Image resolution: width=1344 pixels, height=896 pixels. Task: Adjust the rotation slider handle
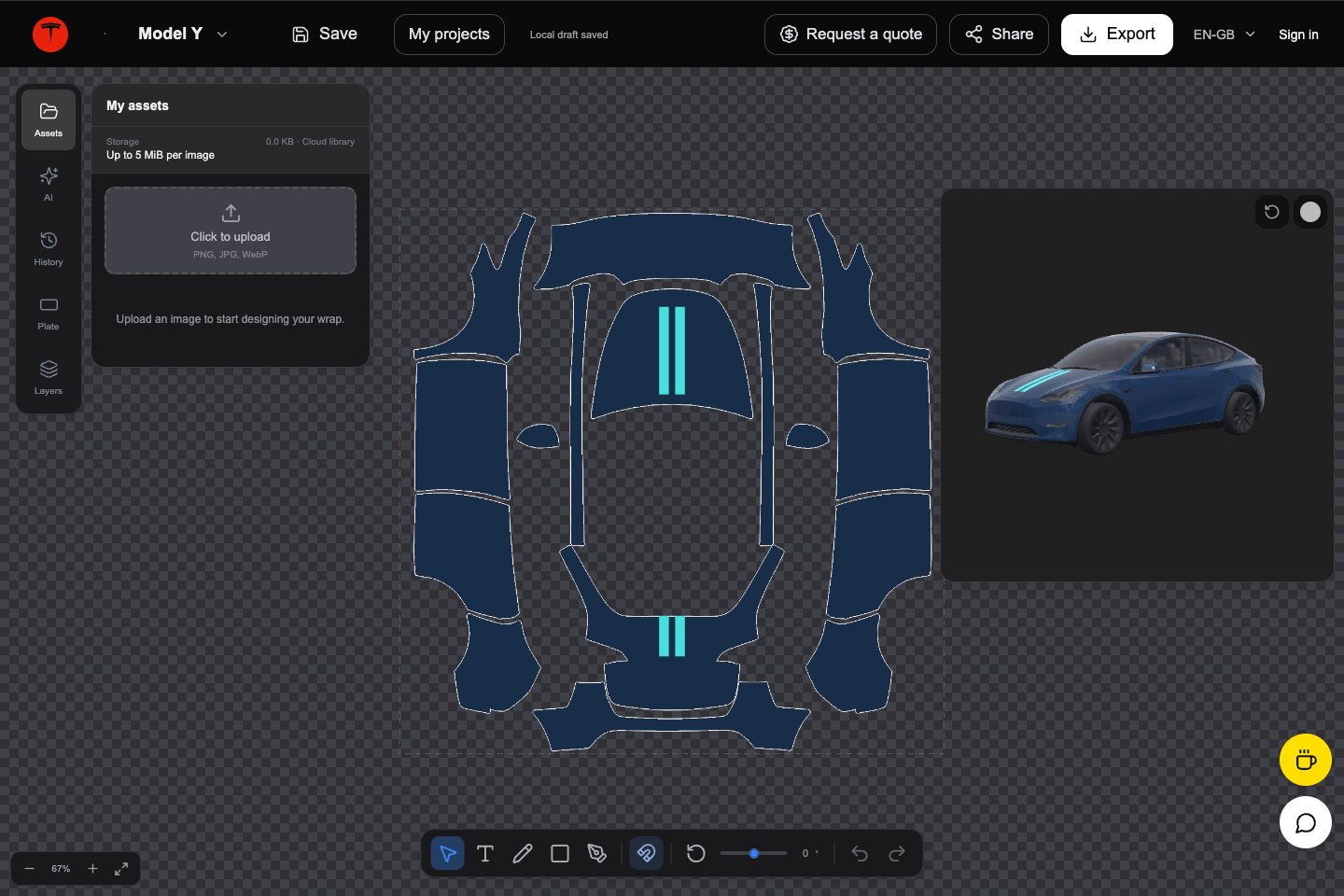pyautogui.click(x=754, y=853)
